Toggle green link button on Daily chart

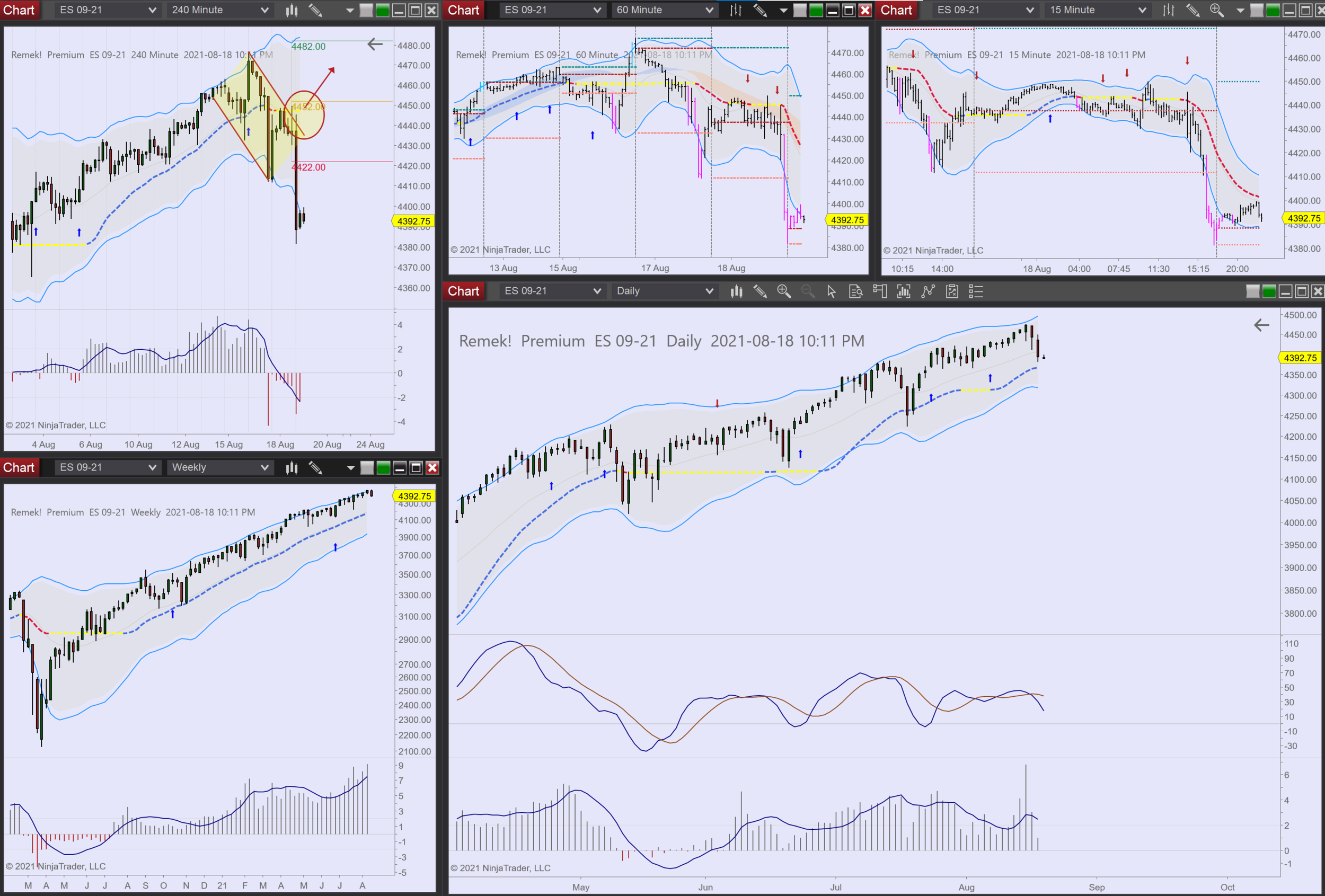tap(1269, 291)
